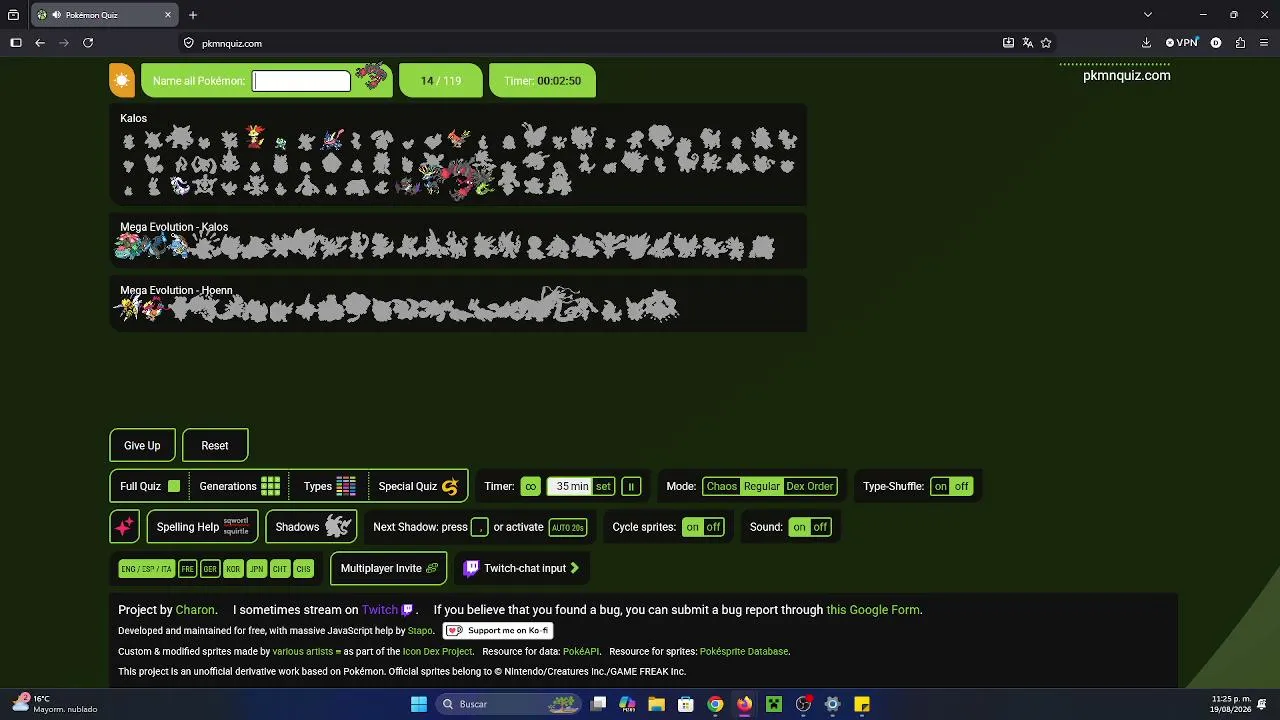This screenshot has width=1280, height=720.
Task: Choose the ENG / ESP / ITA language
Action: (x=146, y=569)
